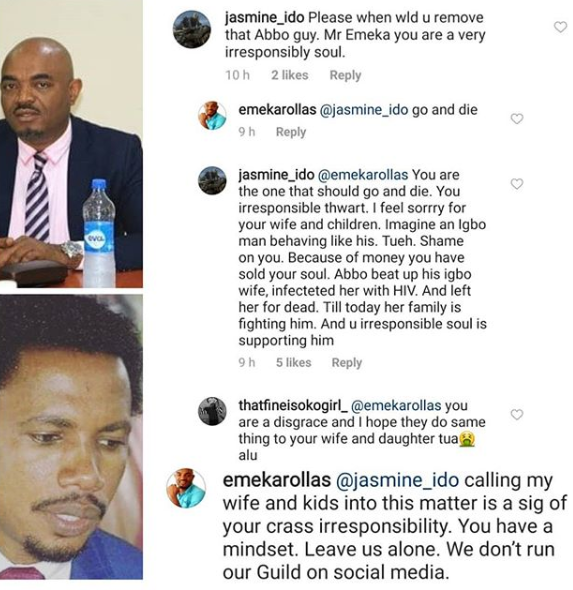Tap jasmine_ido avatar on the long reply
The image size is (573, 590).
pyautogui.click(x=212, y=180)
